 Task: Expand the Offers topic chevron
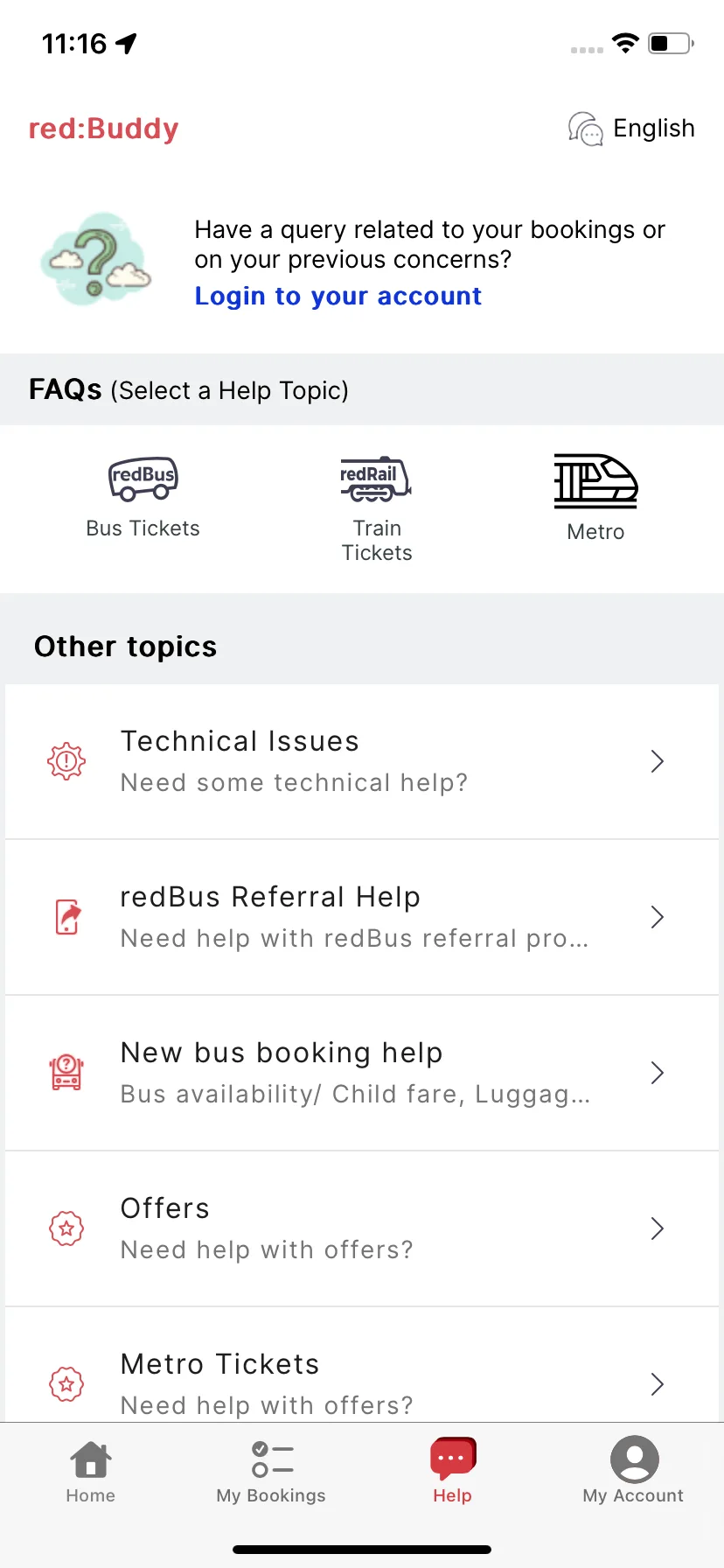click(x=658, y=1228)
